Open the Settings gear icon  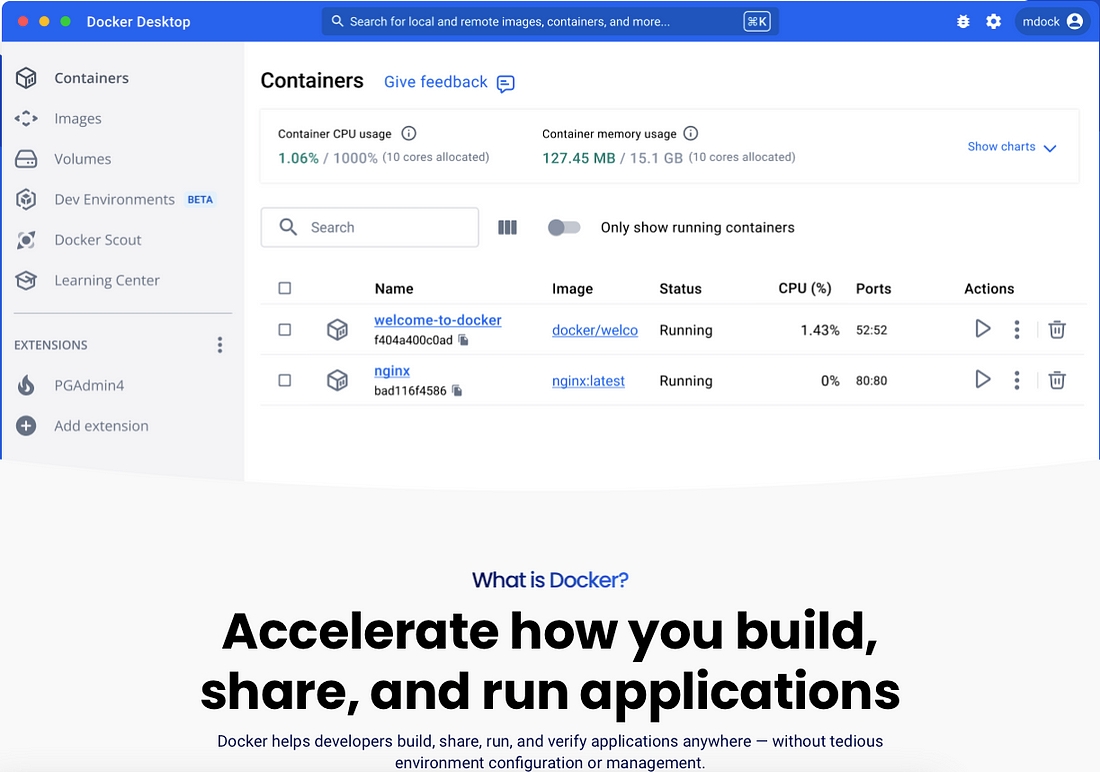coord(993,22)
